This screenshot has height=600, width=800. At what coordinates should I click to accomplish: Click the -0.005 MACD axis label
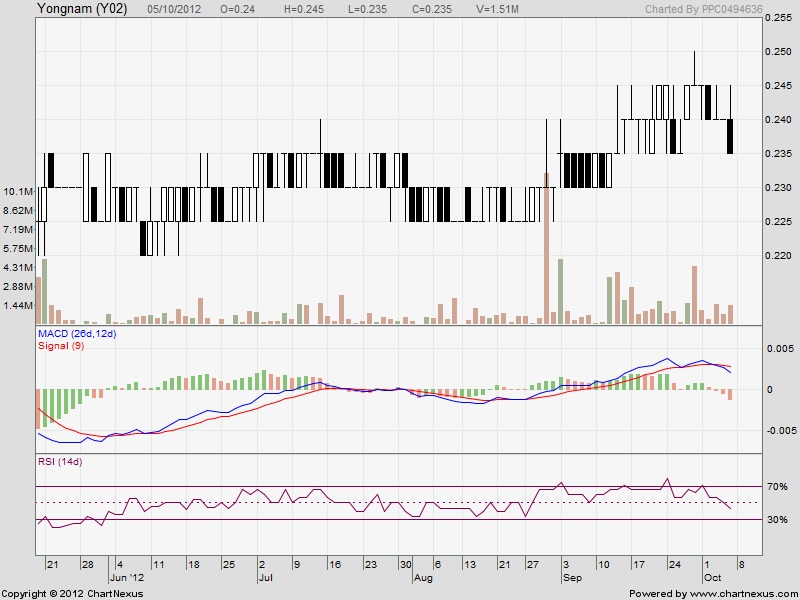pos(780,431)
